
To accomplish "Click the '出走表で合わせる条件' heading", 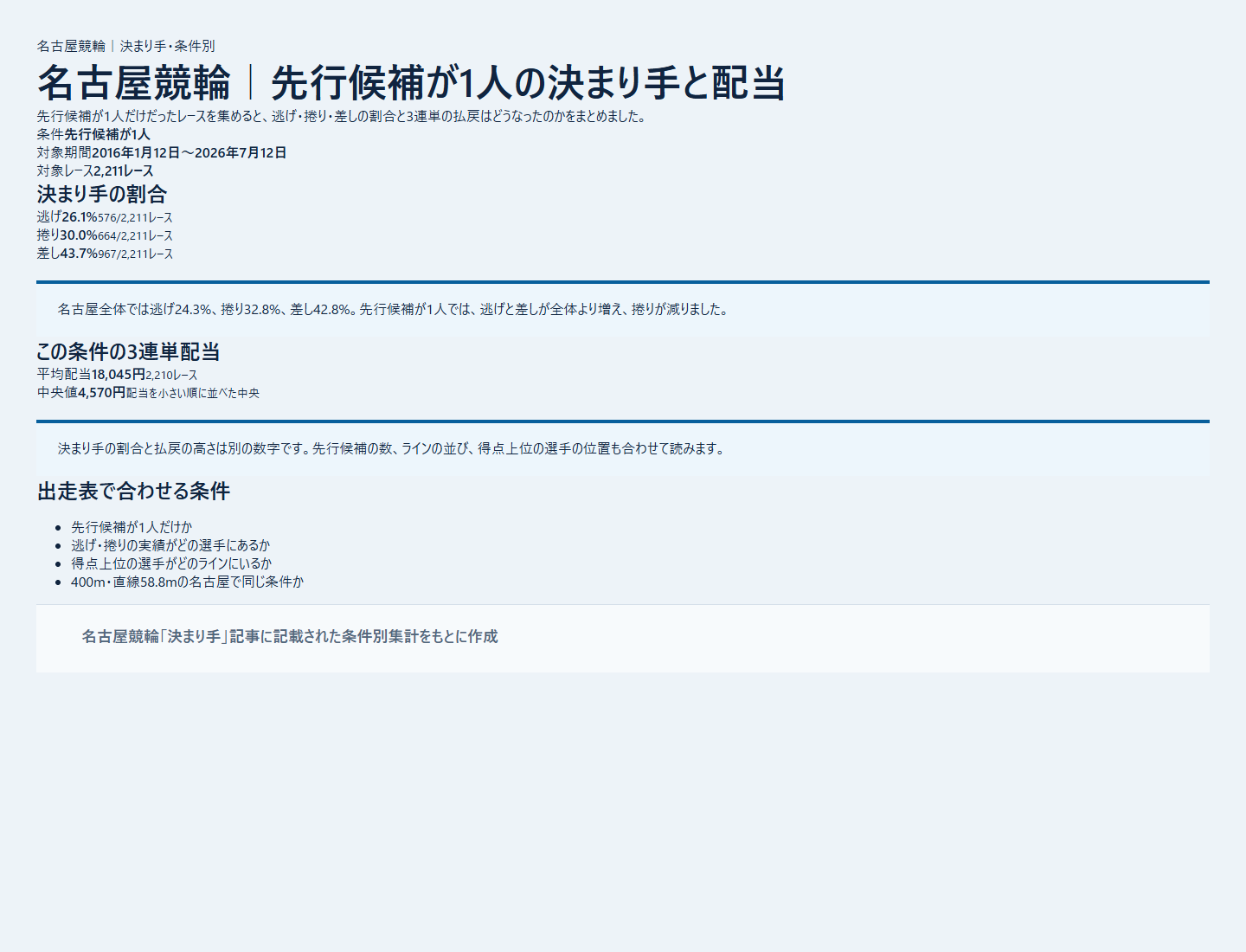I will [x=133, y=492].
